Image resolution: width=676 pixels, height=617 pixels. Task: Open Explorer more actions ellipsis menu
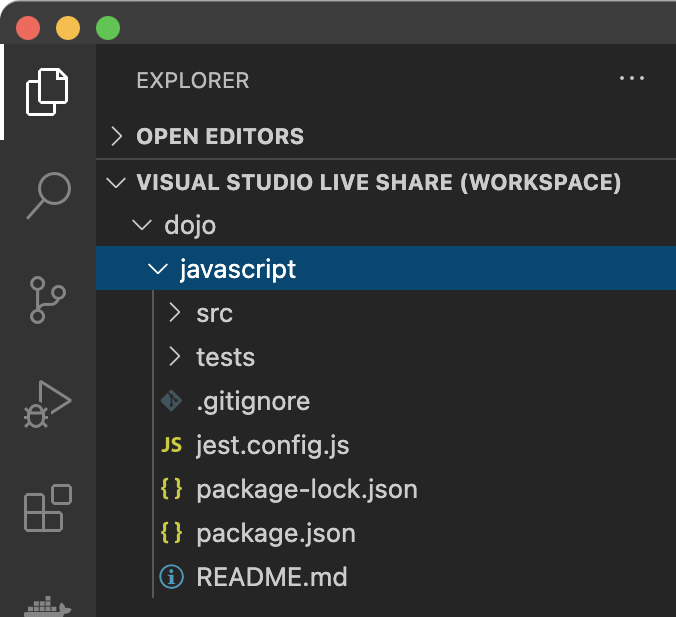tap(632, 78)
